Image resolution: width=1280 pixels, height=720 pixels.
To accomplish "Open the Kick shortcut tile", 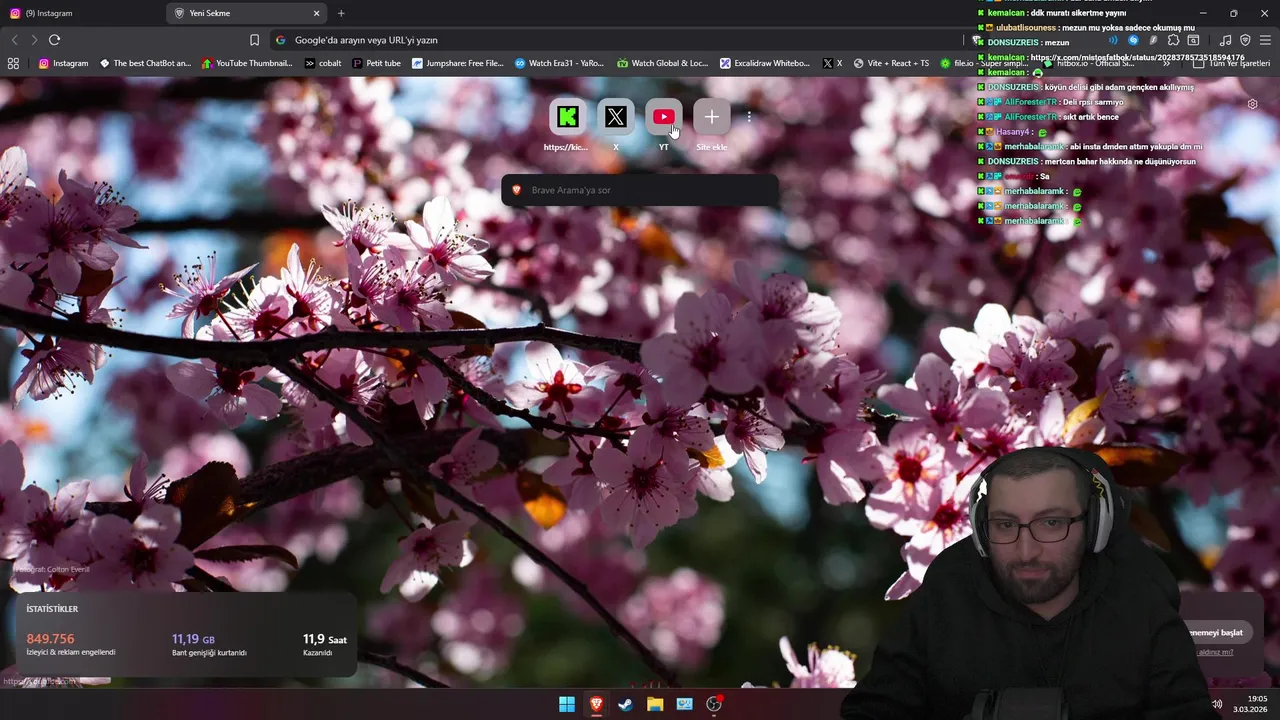I will pyautogui.click(x=567, y=117).
